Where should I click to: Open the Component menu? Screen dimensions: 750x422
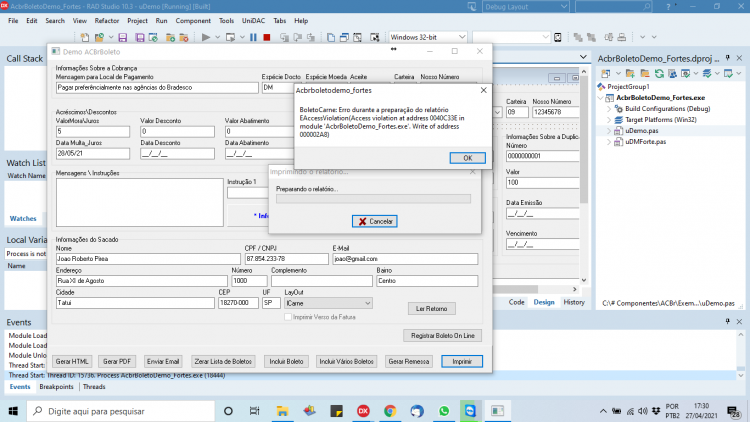[193, 21]
